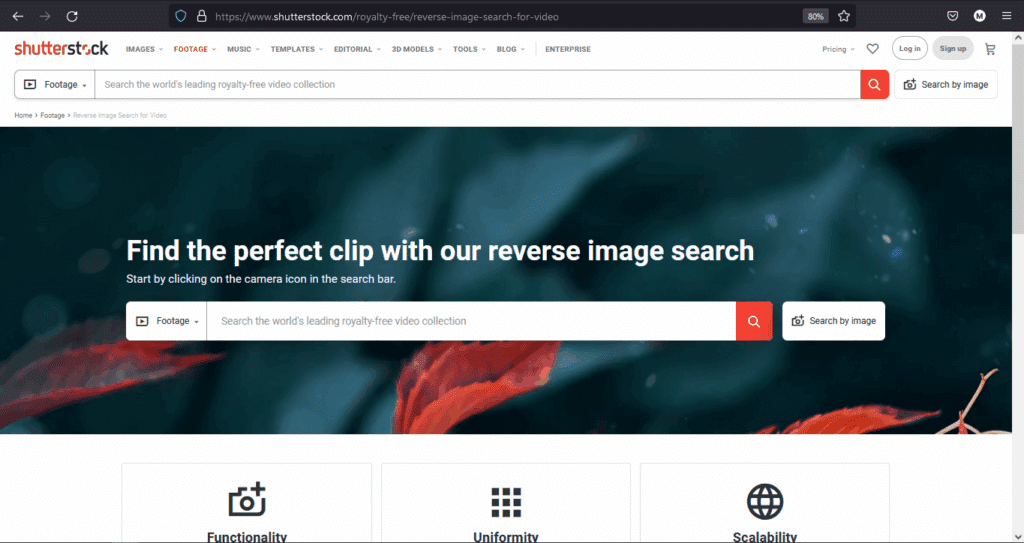
Task: Click 'Reverse Image Search for Video' breadcrumb text
Action: (120, 115)
